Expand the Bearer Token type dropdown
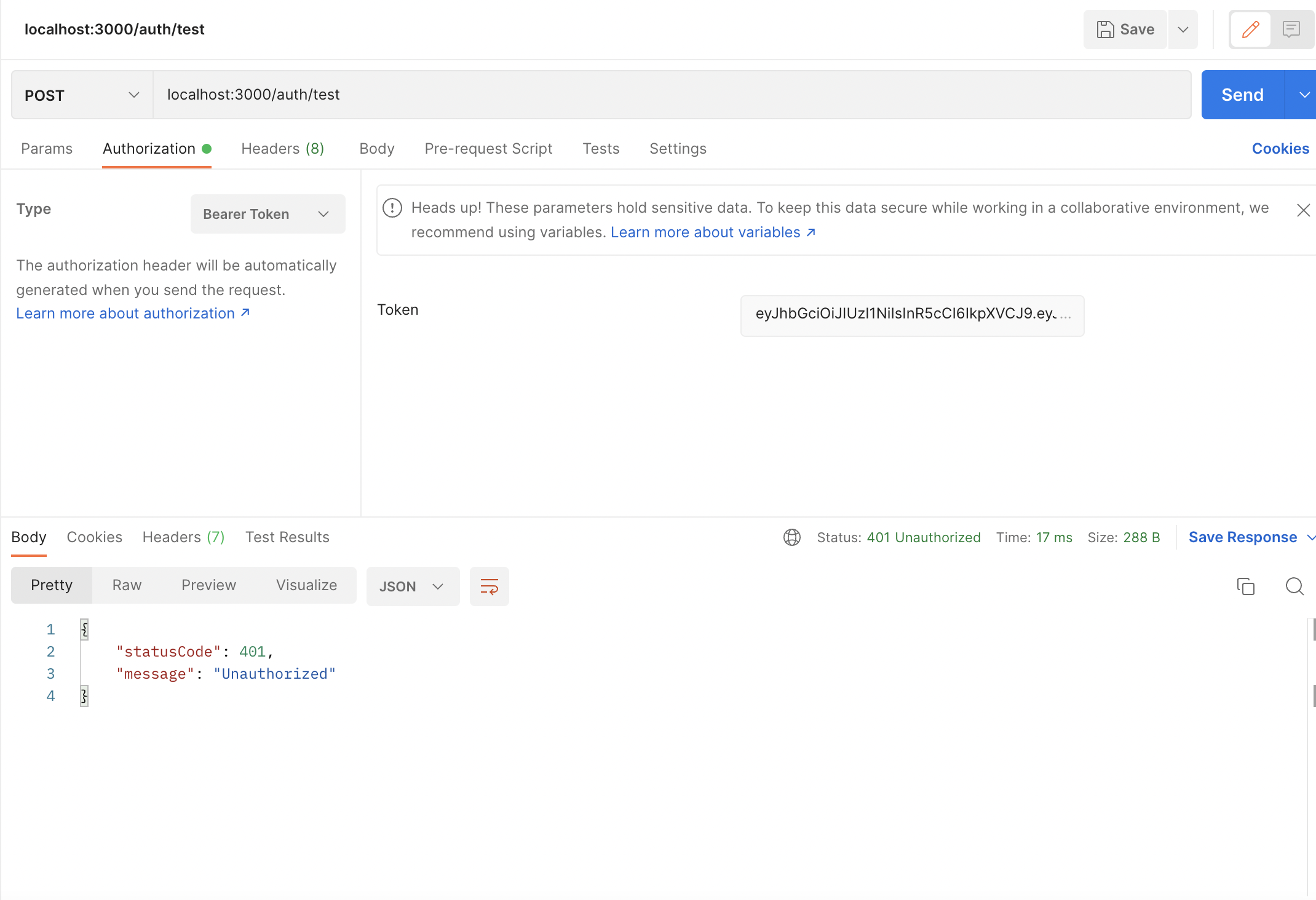The image size is (1316, 900). (268, 214)
